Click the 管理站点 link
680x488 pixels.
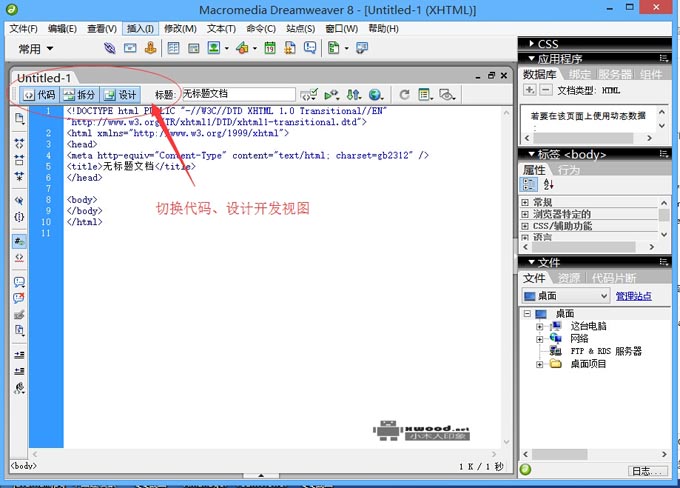[x=634, y=296]
